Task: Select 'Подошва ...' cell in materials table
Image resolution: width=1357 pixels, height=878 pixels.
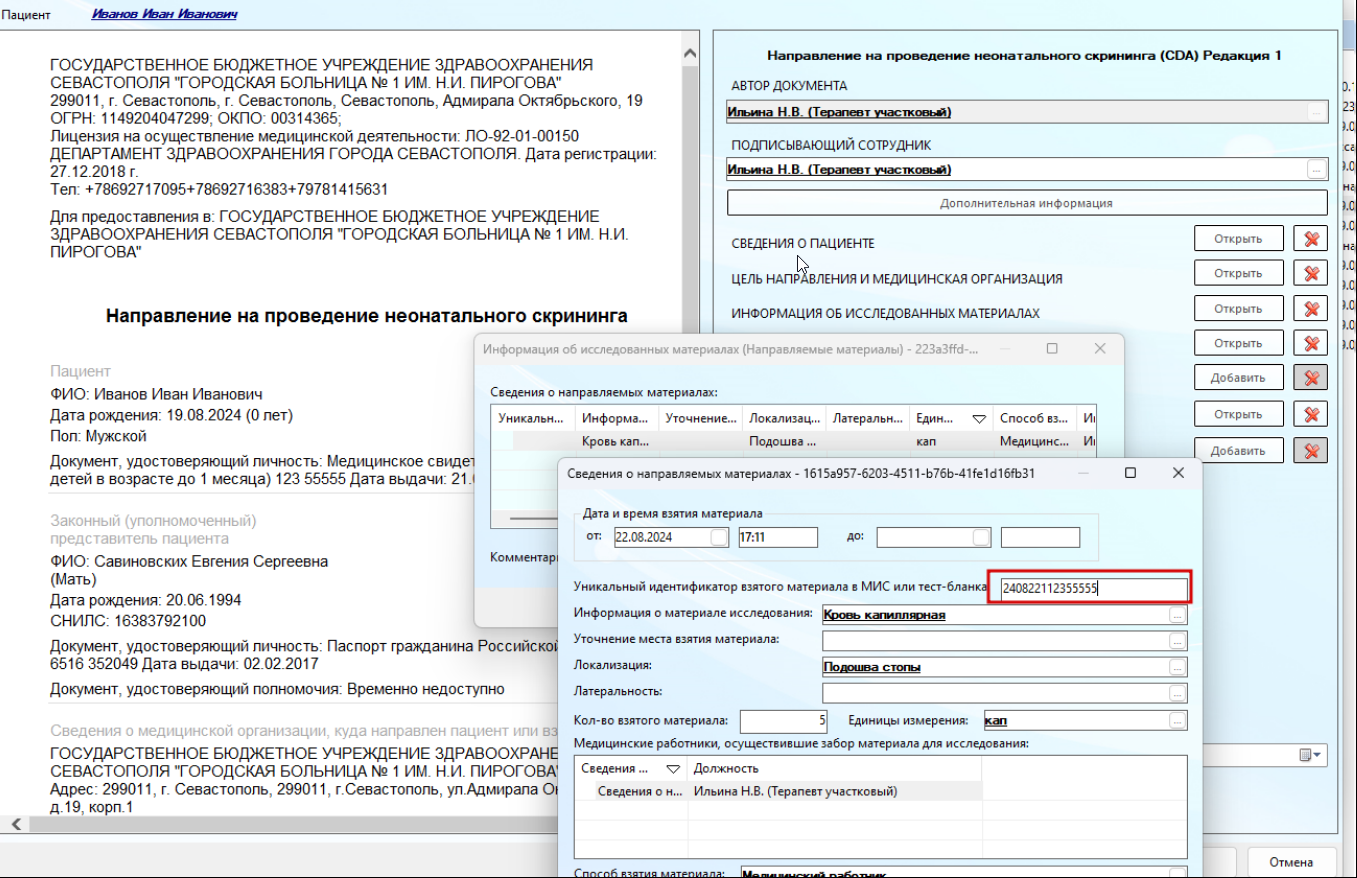Action: click(784, 440)
